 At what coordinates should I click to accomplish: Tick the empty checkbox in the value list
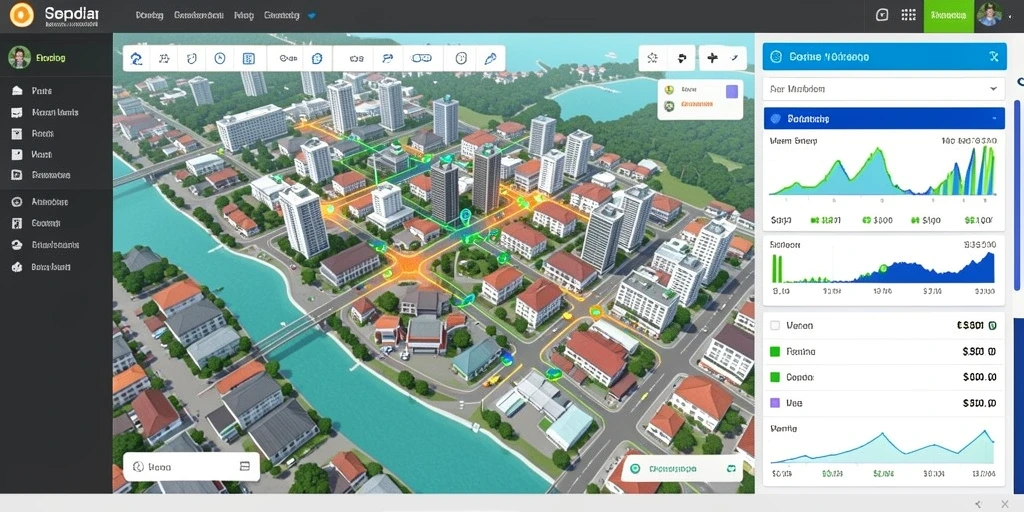point(775,325)
